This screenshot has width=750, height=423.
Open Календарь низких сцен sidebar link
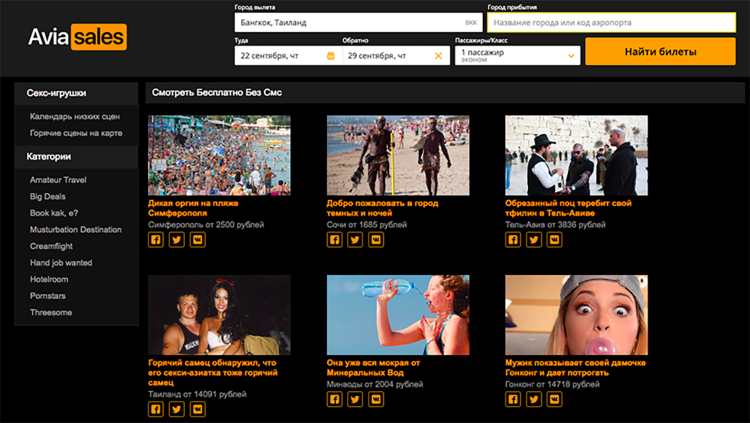pos(75,116)
